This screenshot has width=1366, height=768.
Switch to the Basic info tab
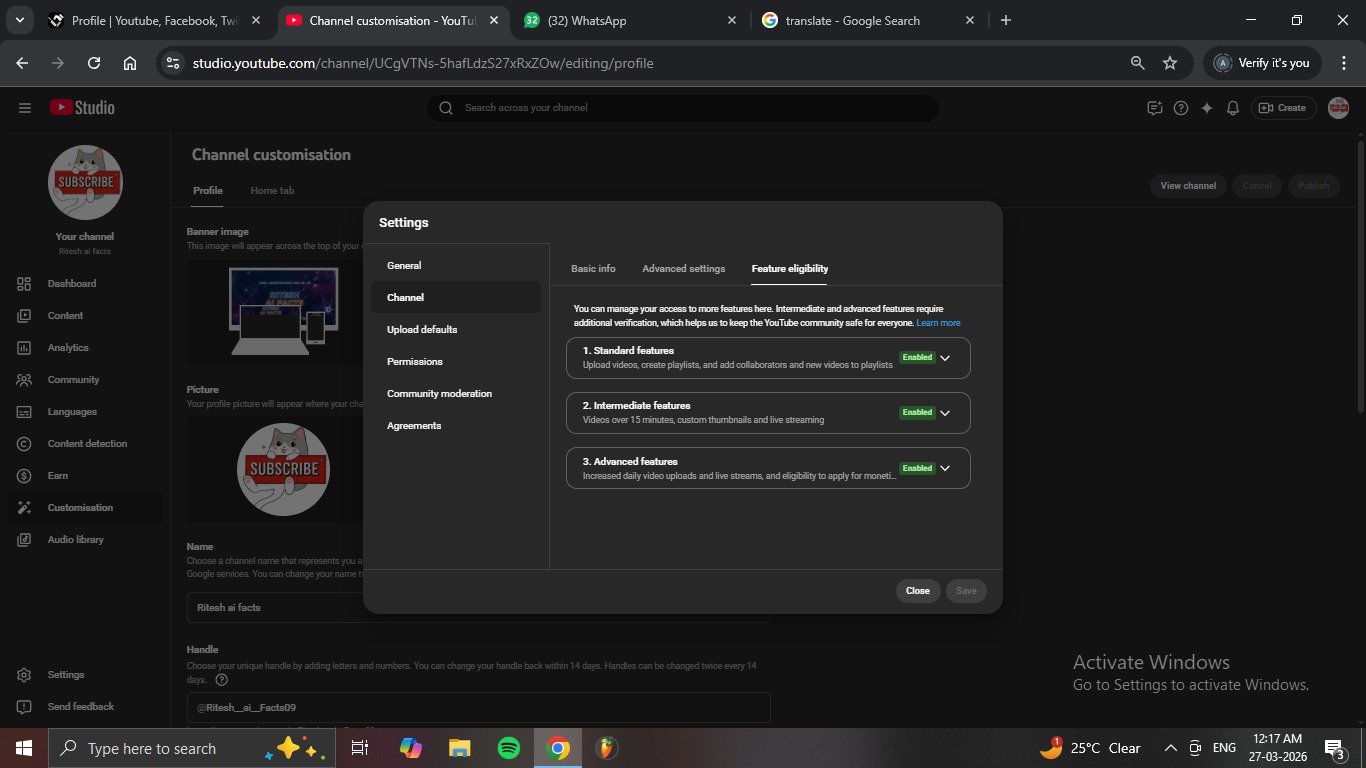[593, 269]
